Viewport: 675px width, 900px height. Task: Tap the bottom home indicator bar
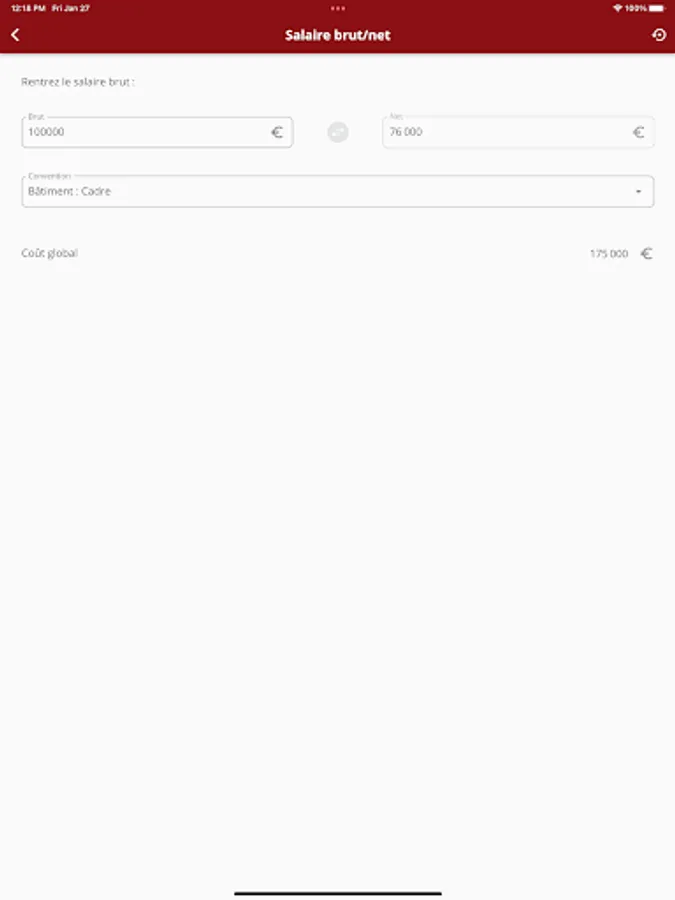tap(338, 893)
